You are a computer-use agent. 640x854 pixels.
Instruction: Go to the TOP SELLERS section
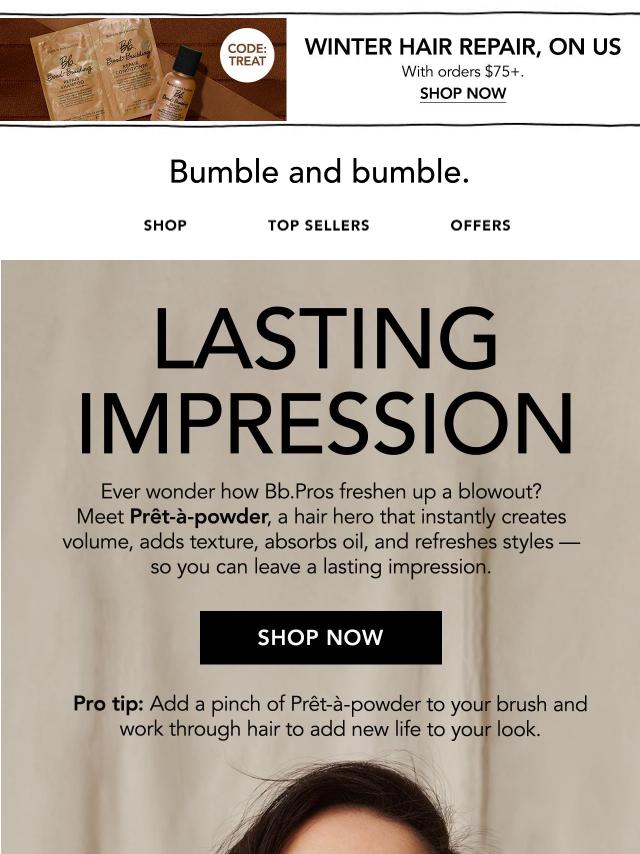click(x=318, y=226)
